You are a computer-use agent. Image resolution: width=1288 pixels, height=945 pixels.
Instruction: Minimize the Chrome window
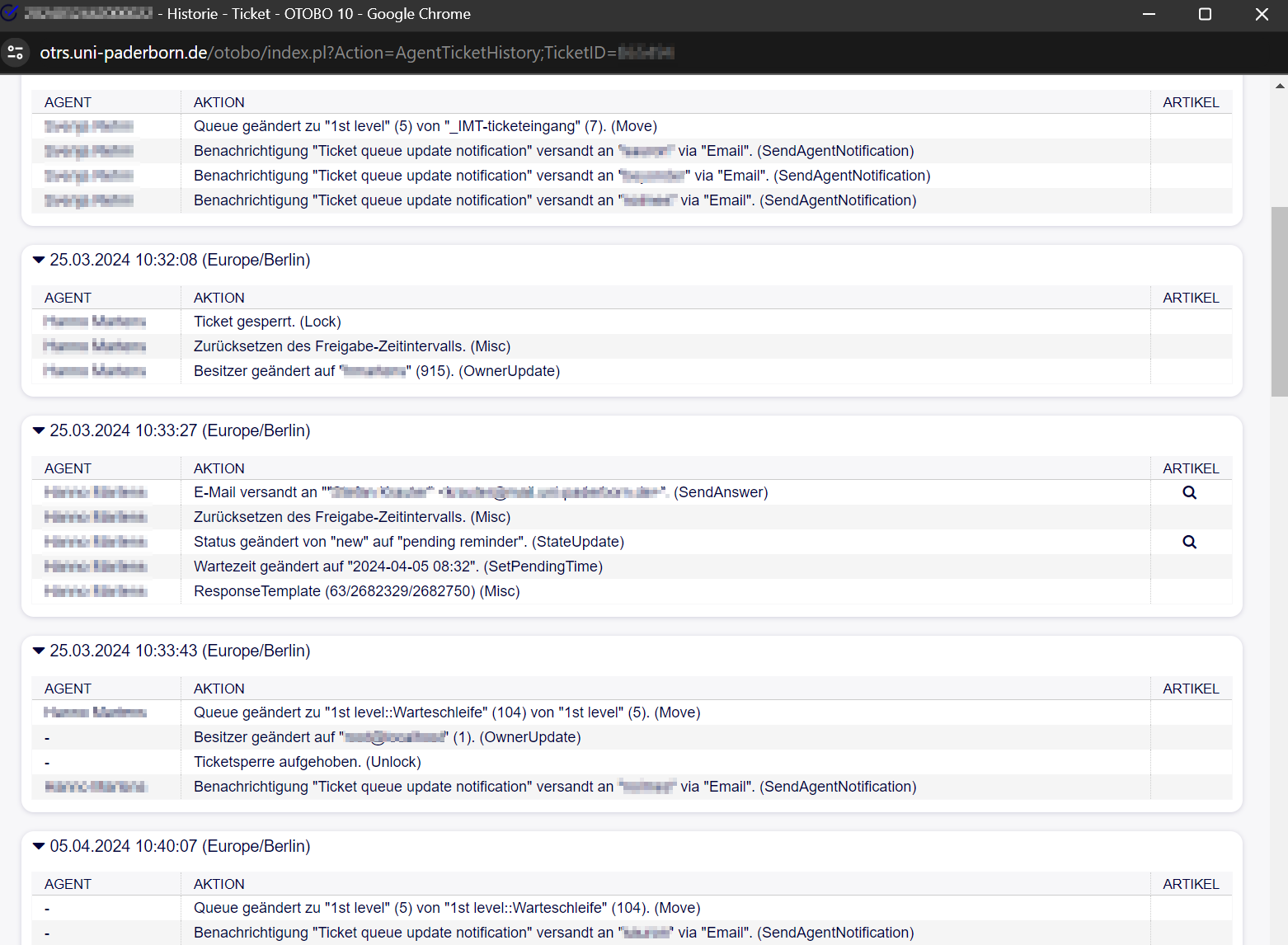pyautogui.click(x=1149, y=14)
